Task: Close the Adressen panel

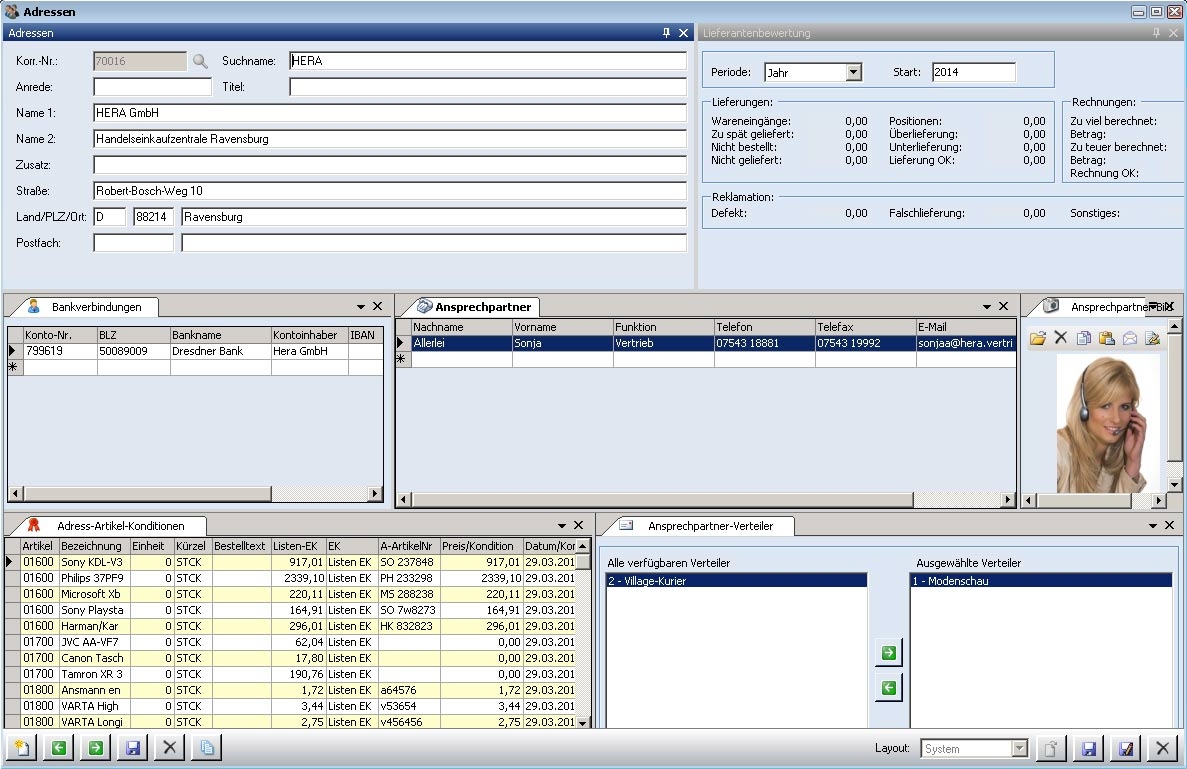Action: [x=684, y=33]
